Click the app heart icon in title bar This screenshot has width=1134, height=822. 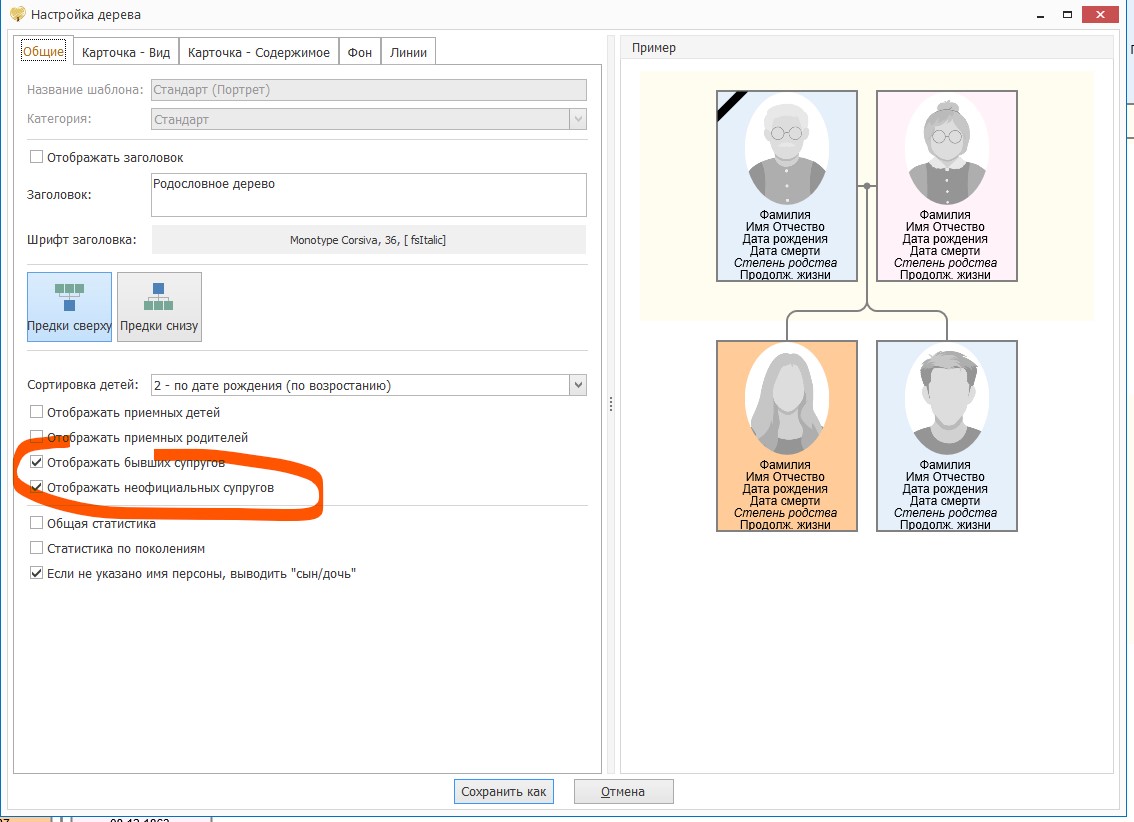[16, 15]
